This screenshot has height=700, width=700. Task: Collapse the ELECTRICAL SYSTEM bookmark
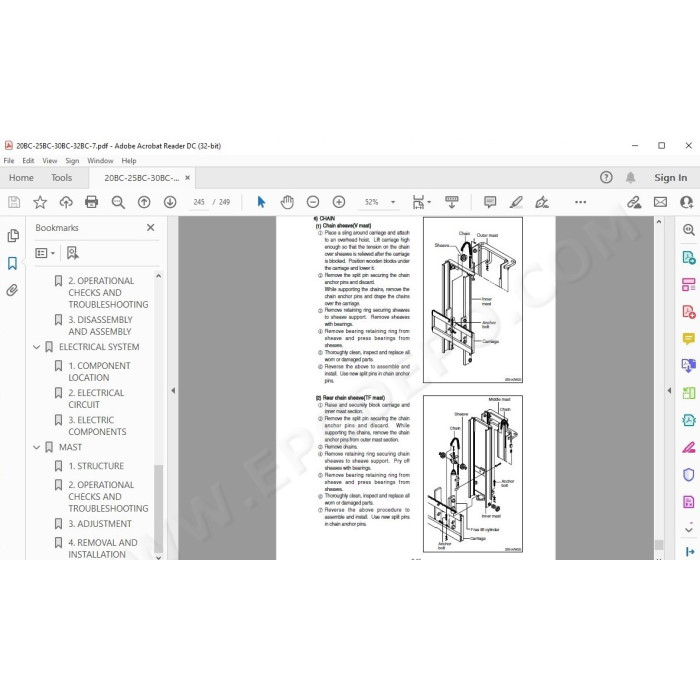click(37, 347)
